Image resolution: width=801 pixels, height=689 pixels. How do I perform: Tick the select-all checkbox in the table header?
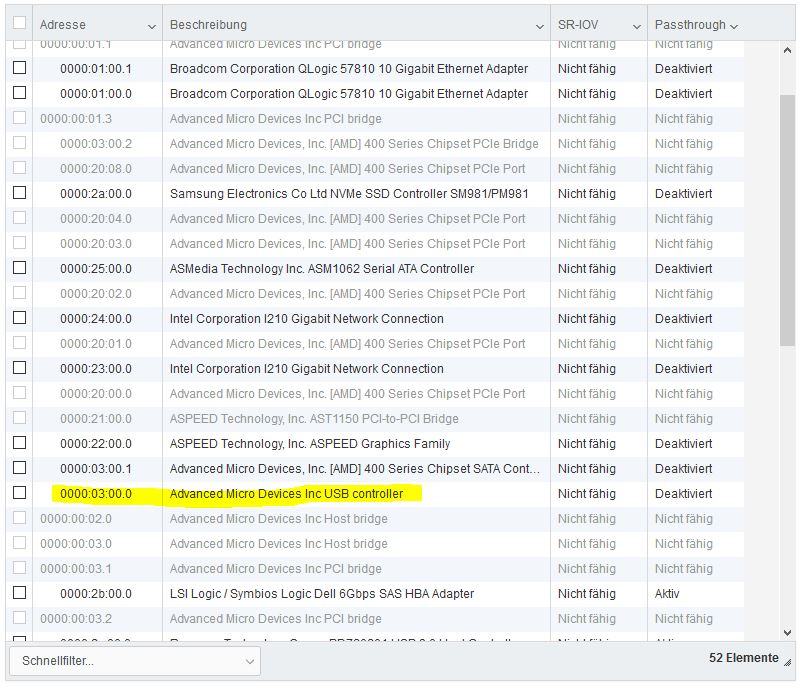pyautogui.click(x=19, y=22)
